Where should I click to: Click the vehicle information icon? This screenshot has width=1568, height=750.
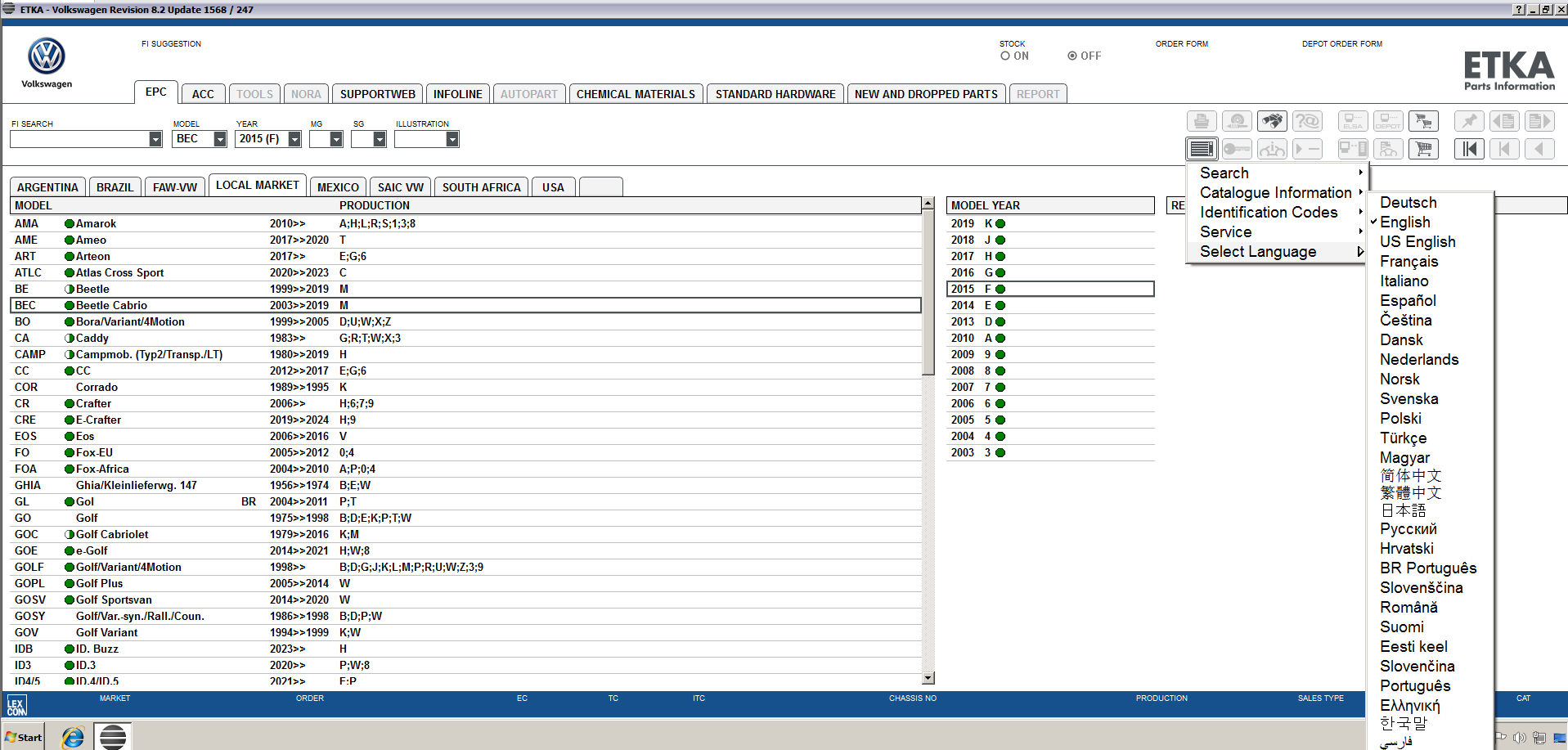click(x=1272, y=149)
